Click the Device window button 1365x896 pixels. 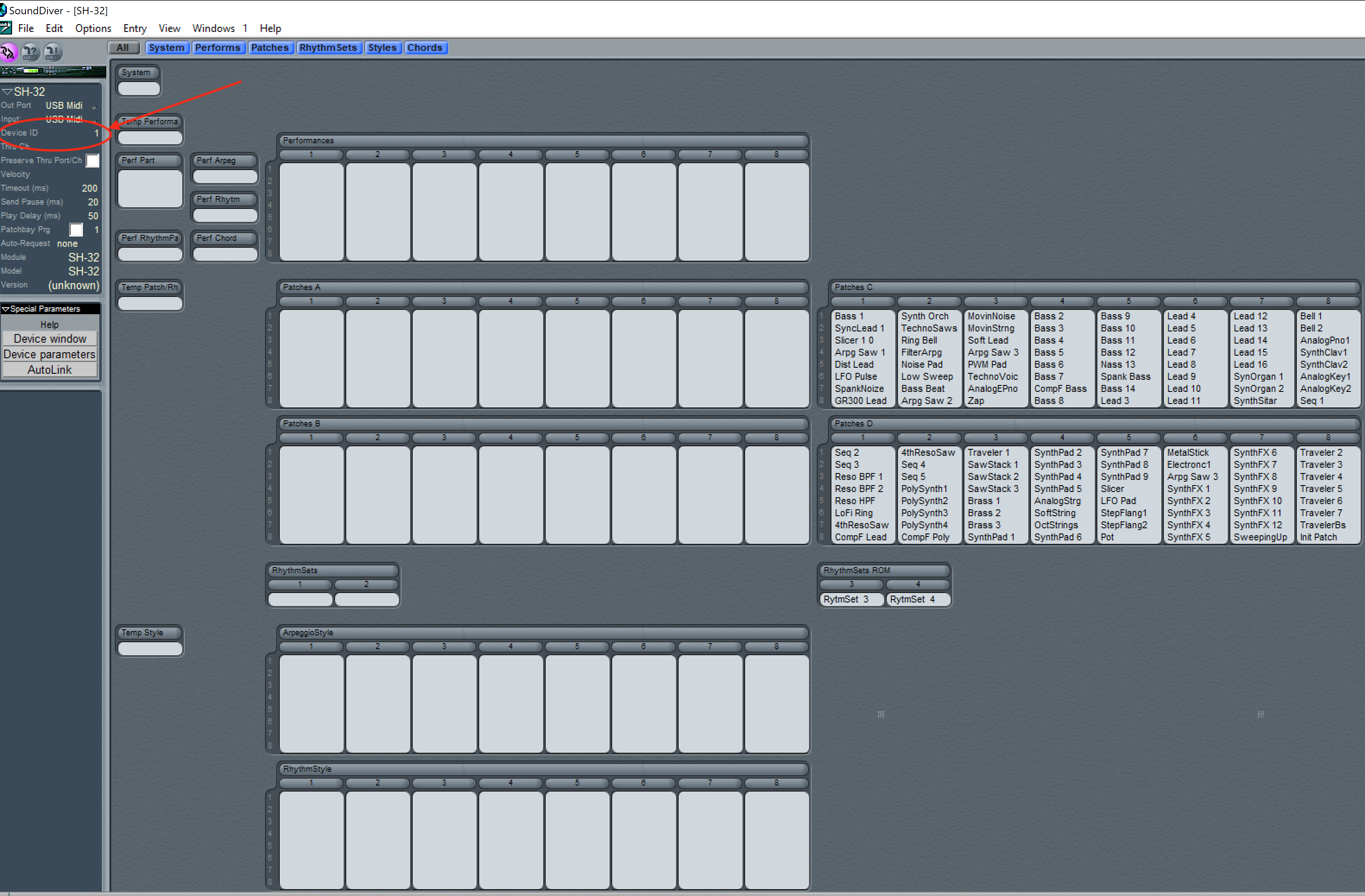pyautogui.click(x=50, y=339)
